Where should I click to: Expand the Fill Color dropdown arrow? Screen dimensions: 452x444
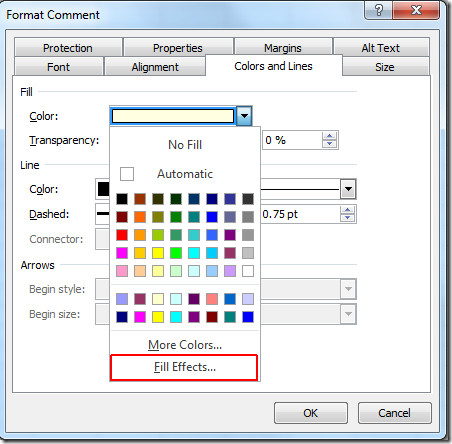pyautogui.click(x=244, y=116)
